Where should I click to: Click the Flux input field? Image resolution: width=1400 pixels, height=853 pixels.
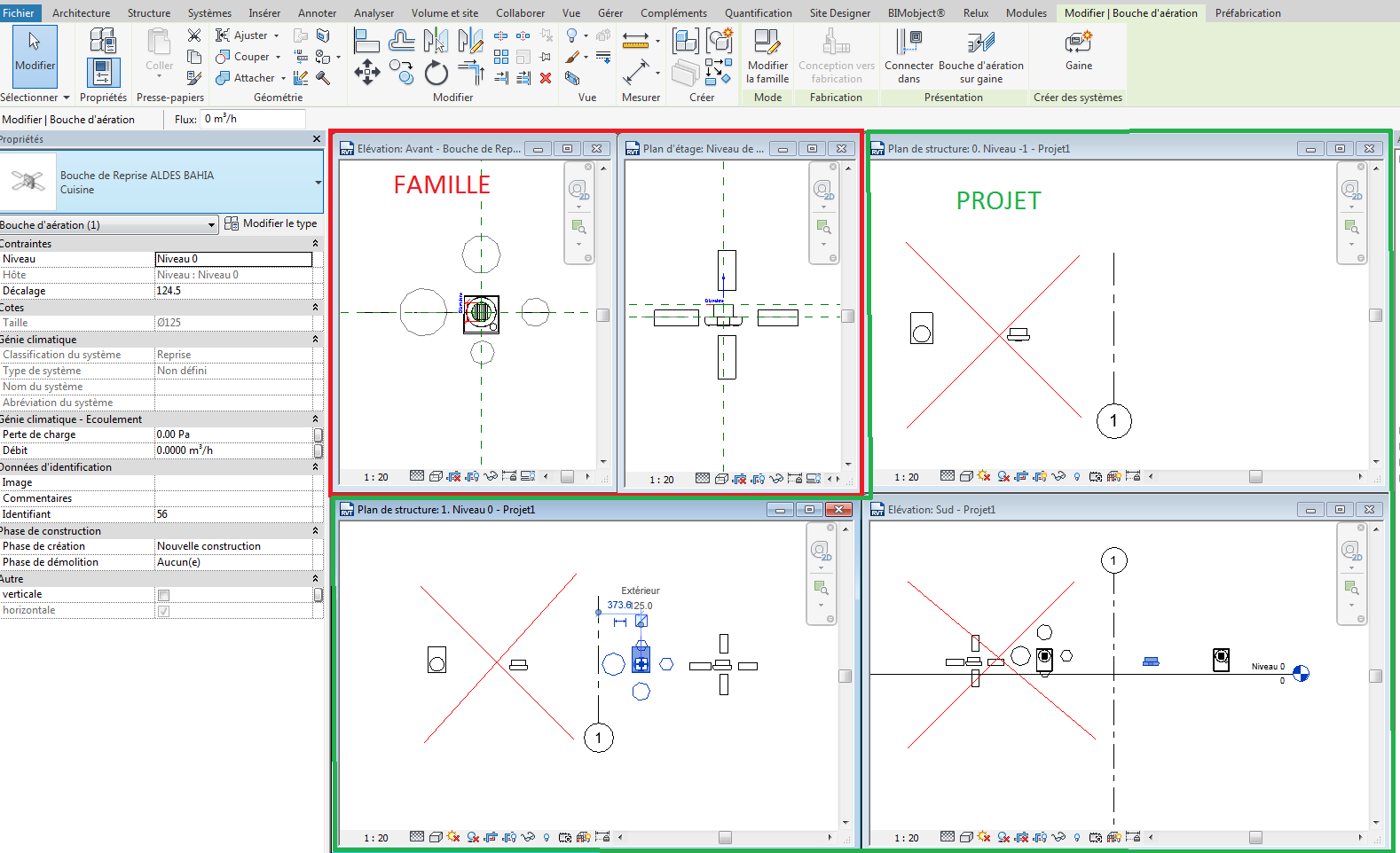point(253,119)
